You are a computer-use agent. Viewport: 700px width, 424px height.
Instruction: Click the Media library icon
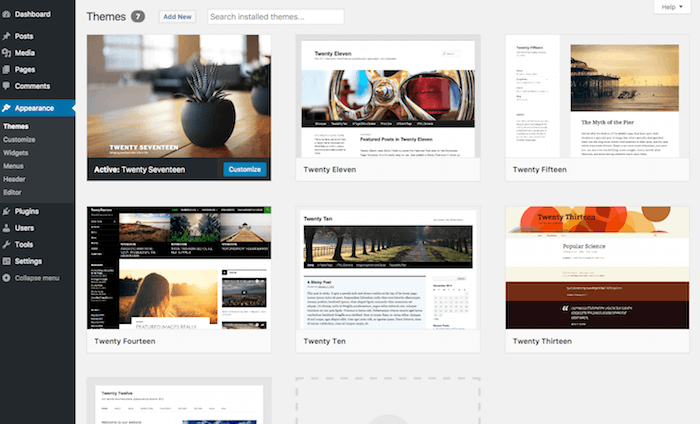click(6, 53)
